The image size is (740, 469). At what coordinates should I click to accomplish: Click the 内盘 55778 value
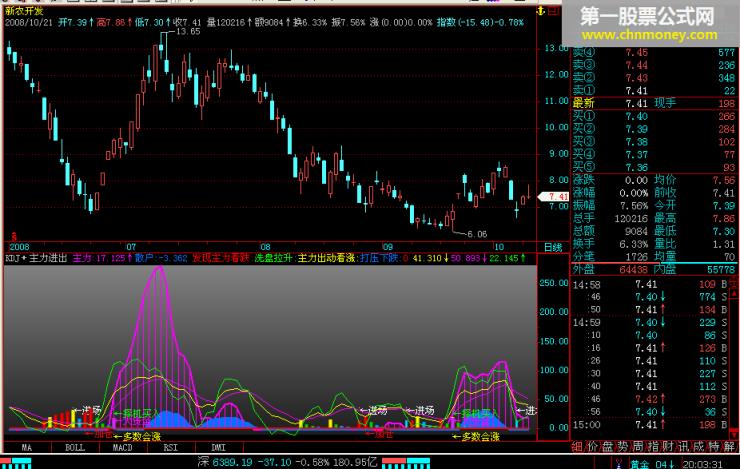pos(721,269)
